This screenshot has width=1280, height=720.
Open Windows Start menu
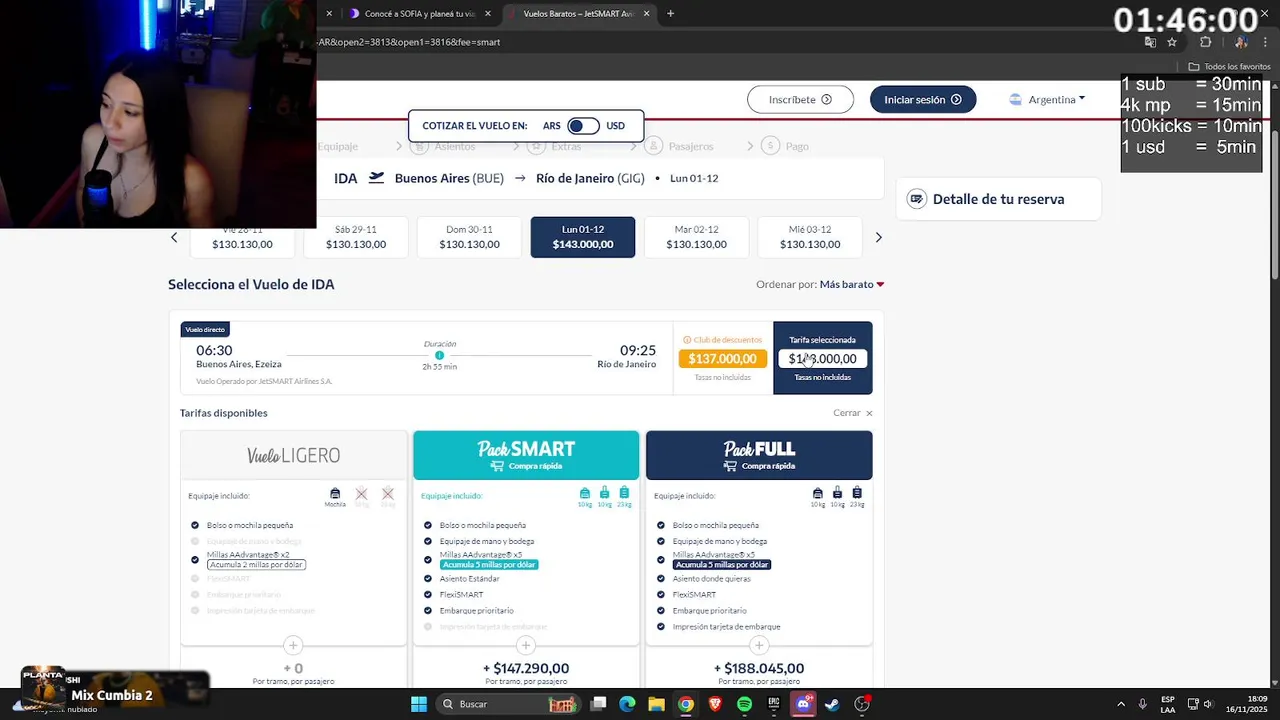(x=419, y=704)
